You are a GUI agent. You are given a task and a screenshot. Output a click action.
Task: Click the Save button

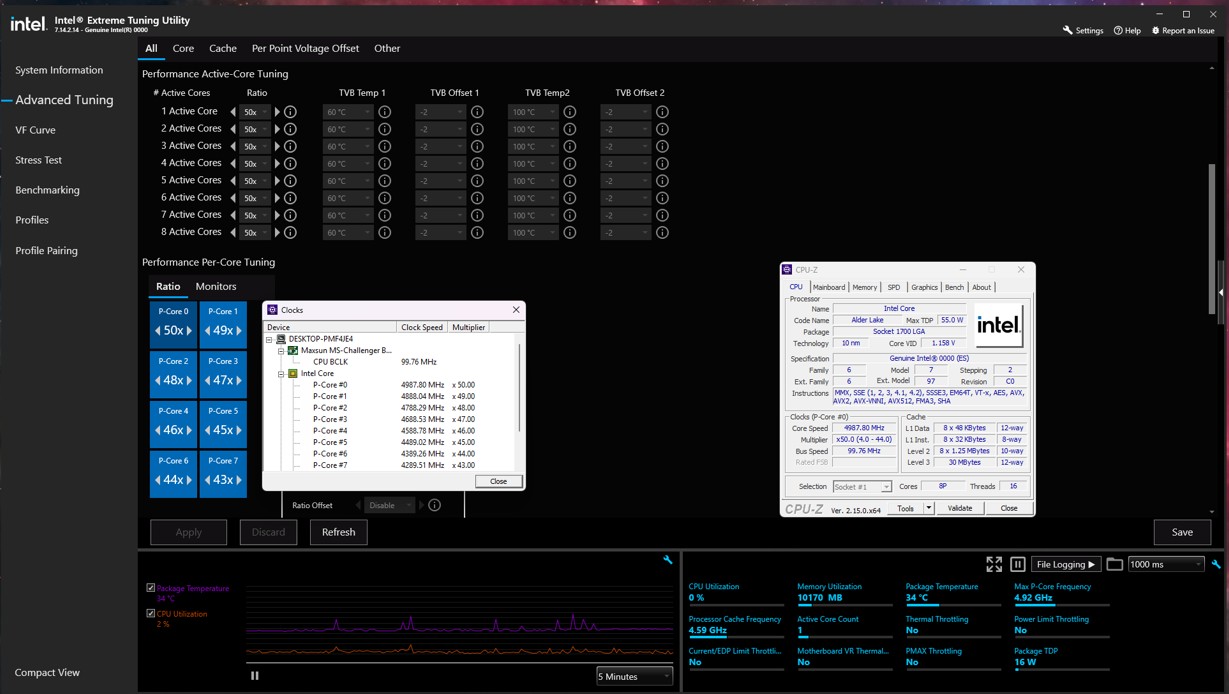pos(1182,532)
